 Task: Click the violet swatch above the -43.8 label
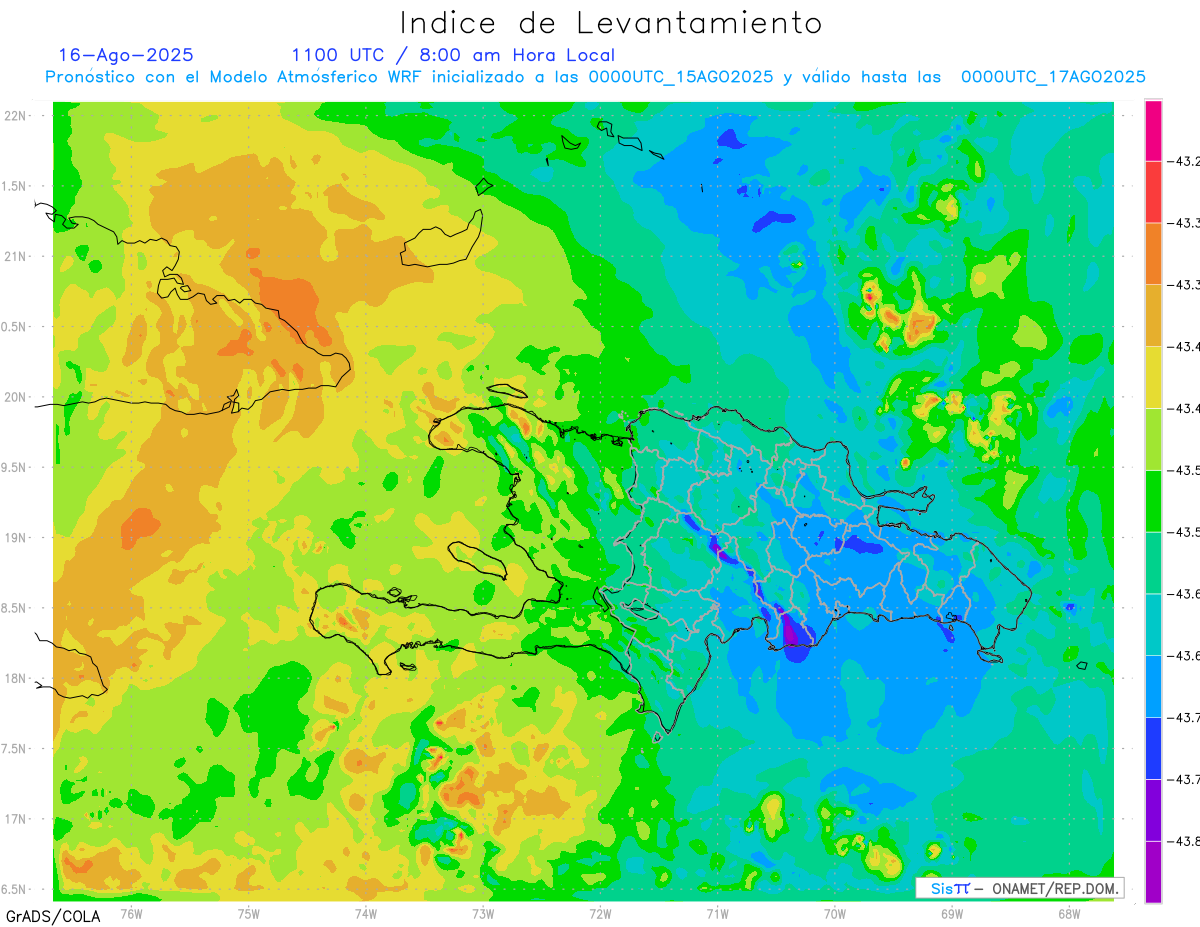pos(1153,809)
